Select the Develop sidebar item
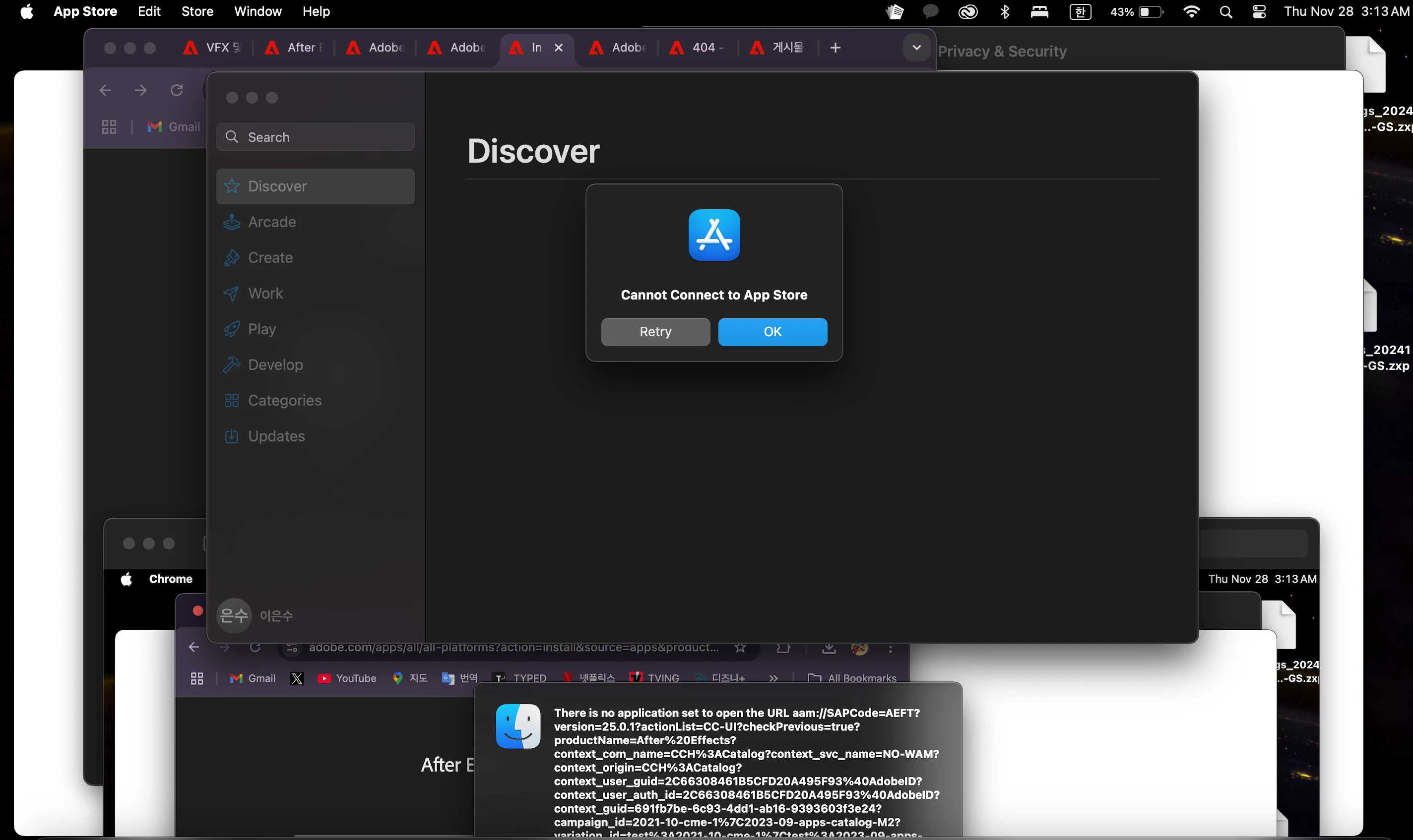Screen dimensions: 1413x840 [x=275, y=364]
